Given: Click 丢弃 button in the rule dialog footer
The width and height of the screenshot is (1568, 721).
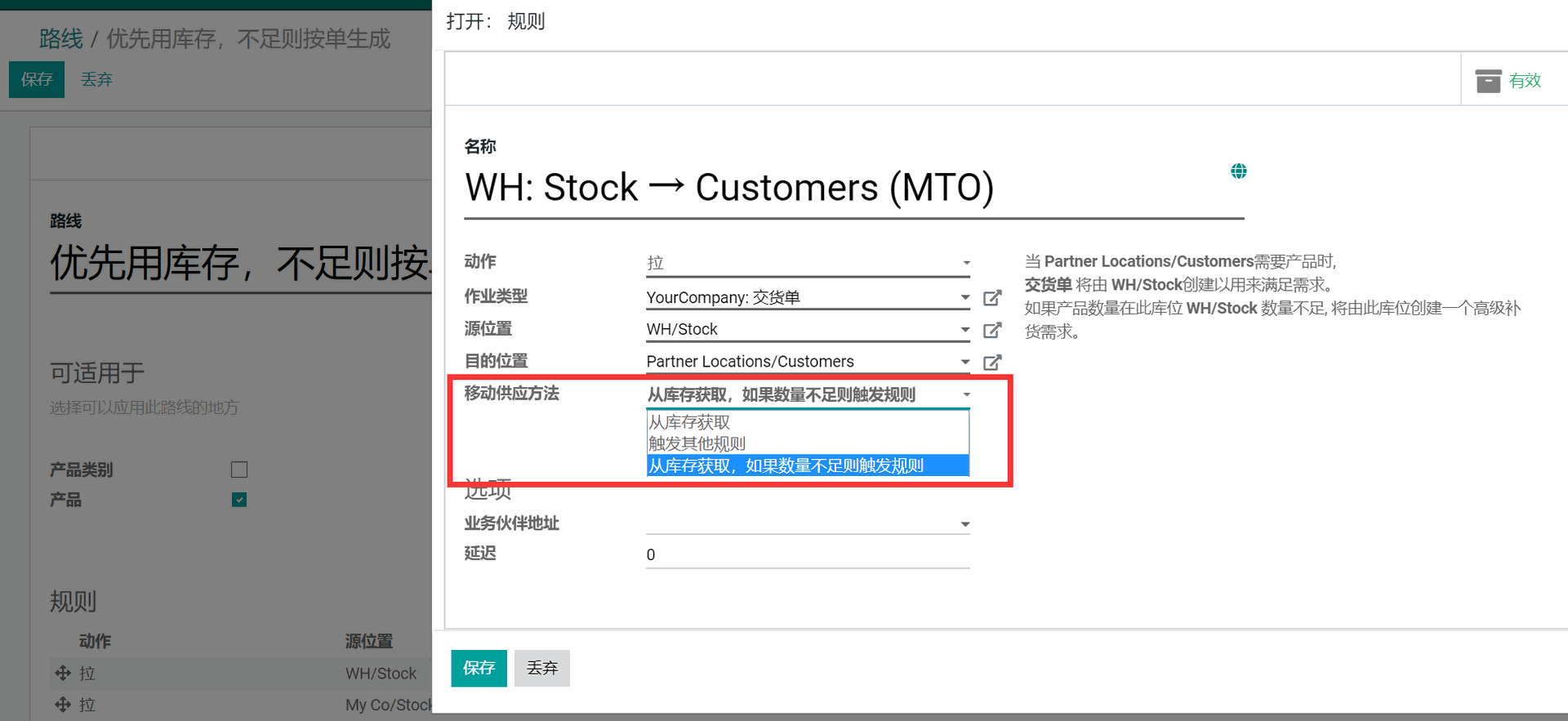Looking at the screenshot, I should click(x=542, y=668).
